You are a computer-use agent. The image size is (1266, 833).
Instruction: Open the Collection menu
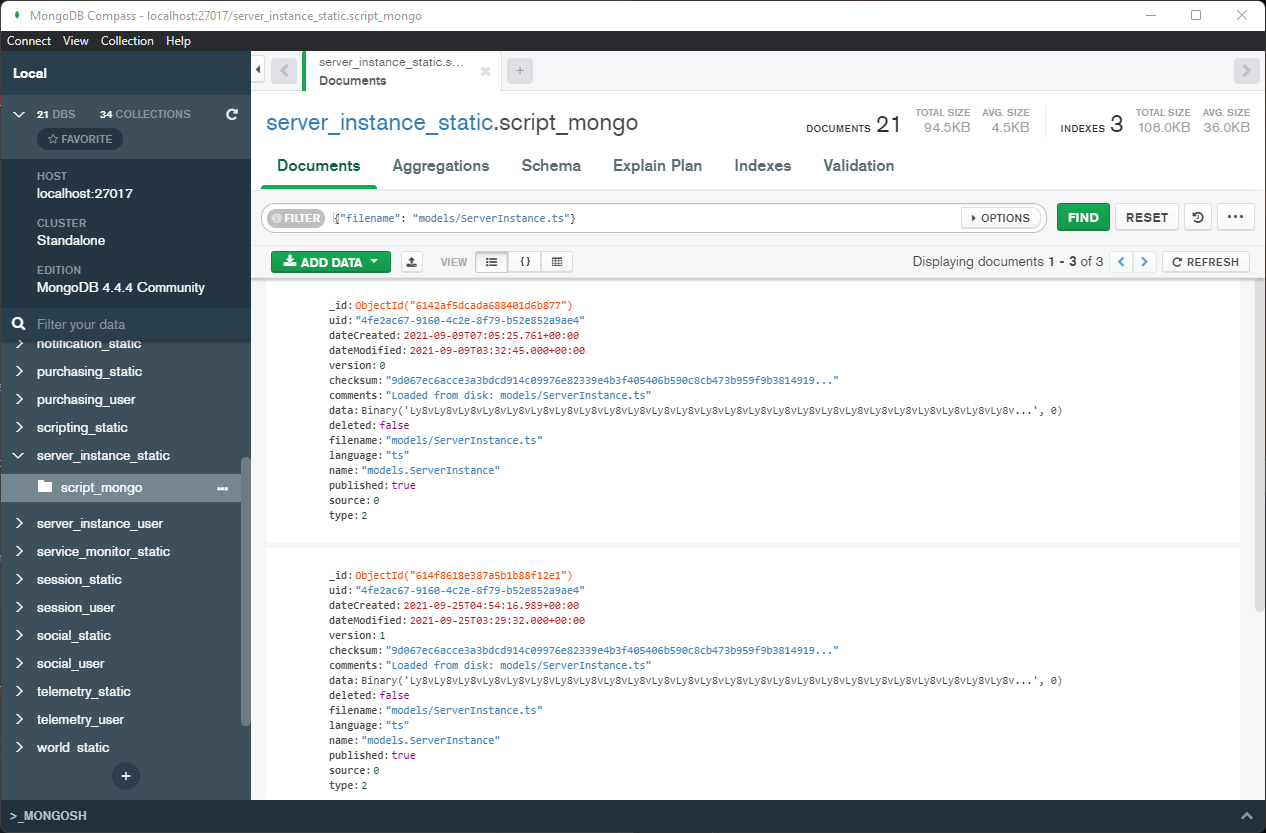coord(127,41)
